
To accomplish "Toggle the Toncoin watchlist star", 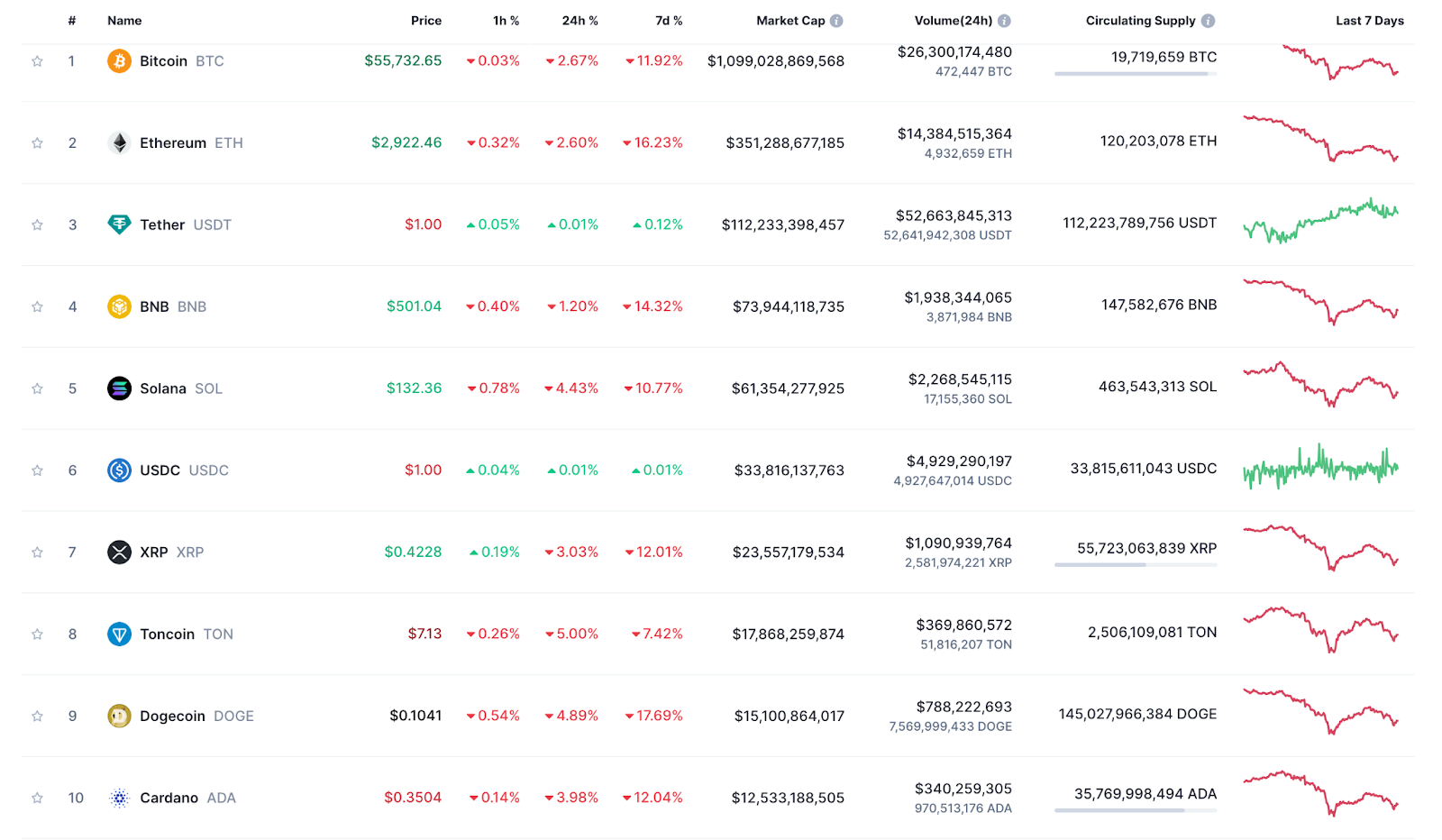I will pyautogui.click(x=37, y=635).
